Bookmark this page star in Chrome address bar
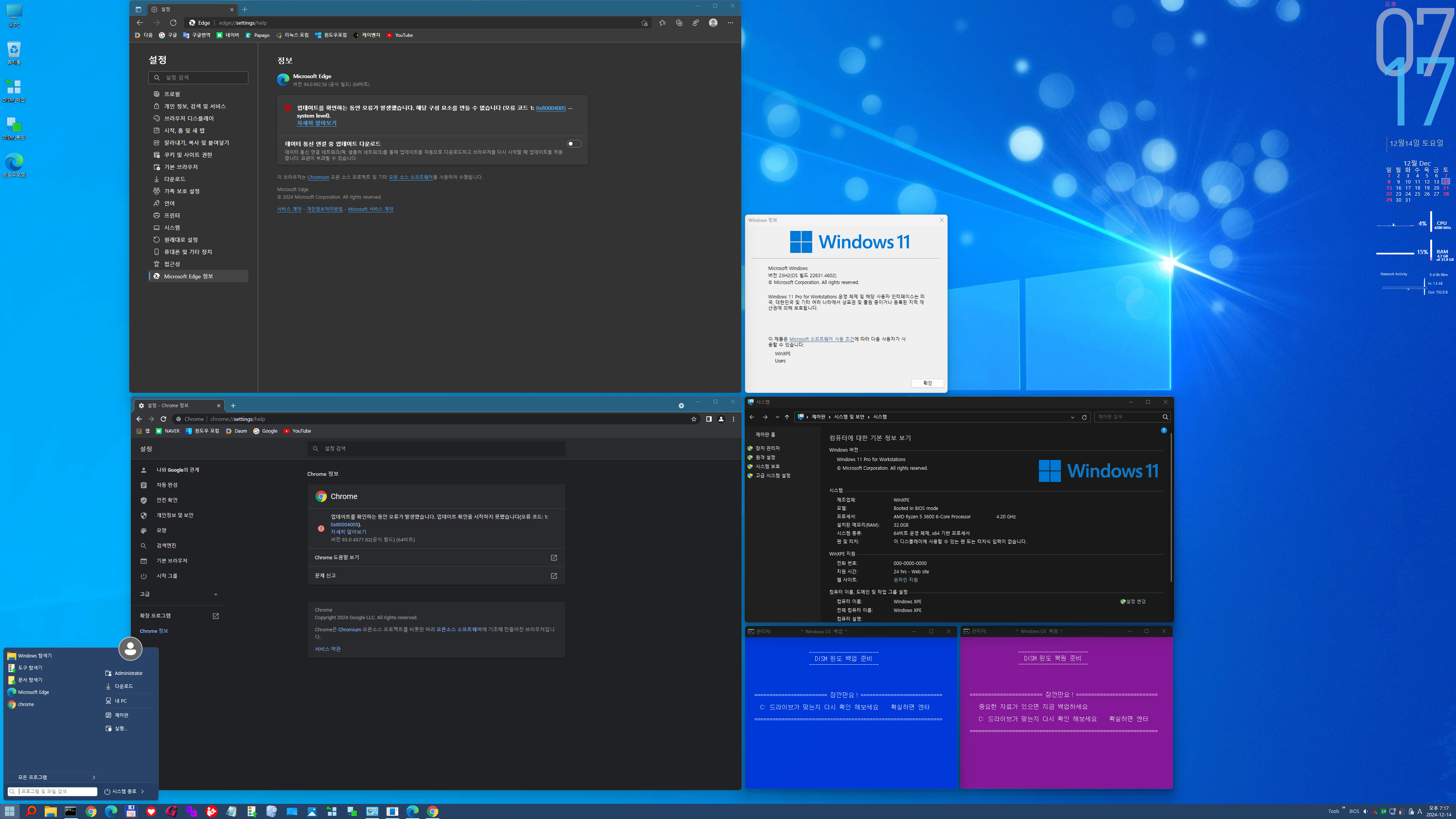Image resolution: width=1456 pixels, height=819 pixels. [693, 419]
